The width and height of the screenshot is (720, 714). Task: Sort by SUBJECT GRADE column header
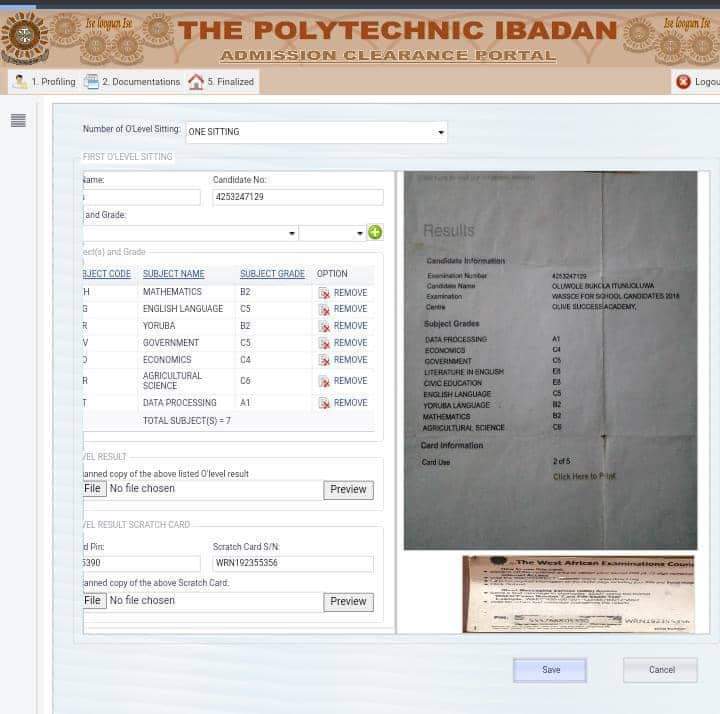click(x=272, y=274)
